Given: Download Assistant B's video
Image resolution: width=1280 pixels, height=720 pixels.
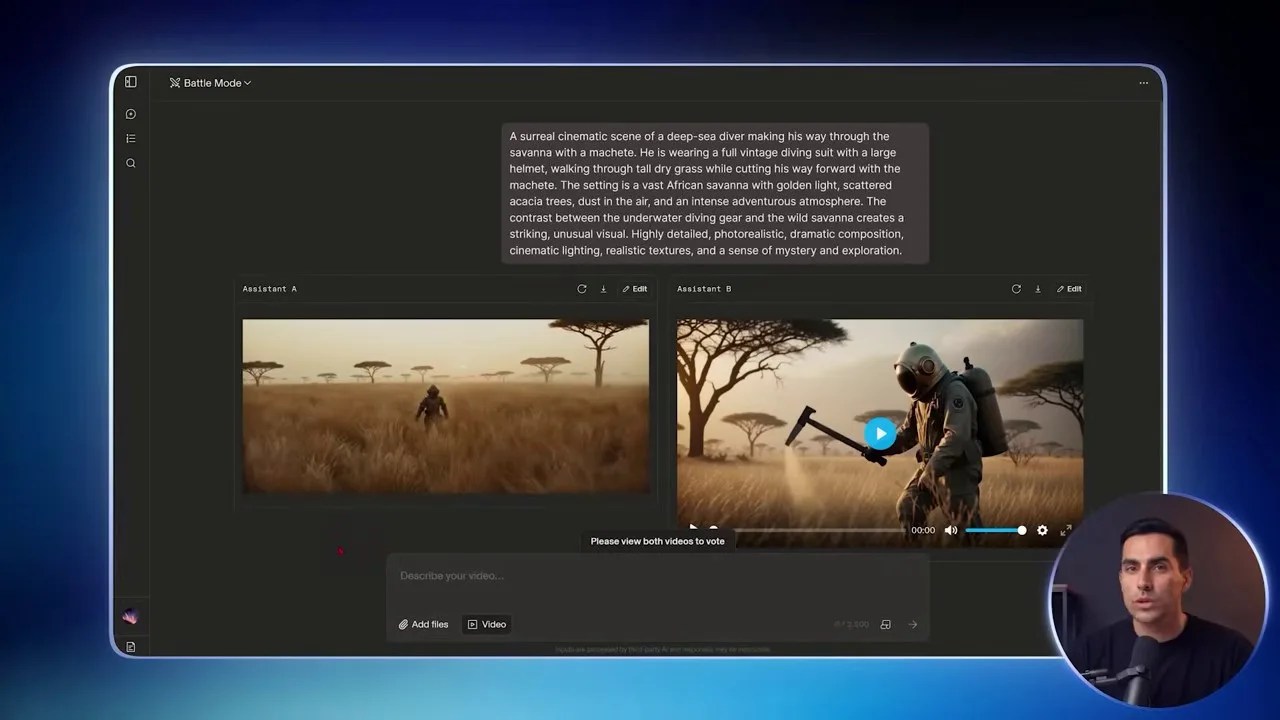Looking at the screenshot, I should point(1038,289).
